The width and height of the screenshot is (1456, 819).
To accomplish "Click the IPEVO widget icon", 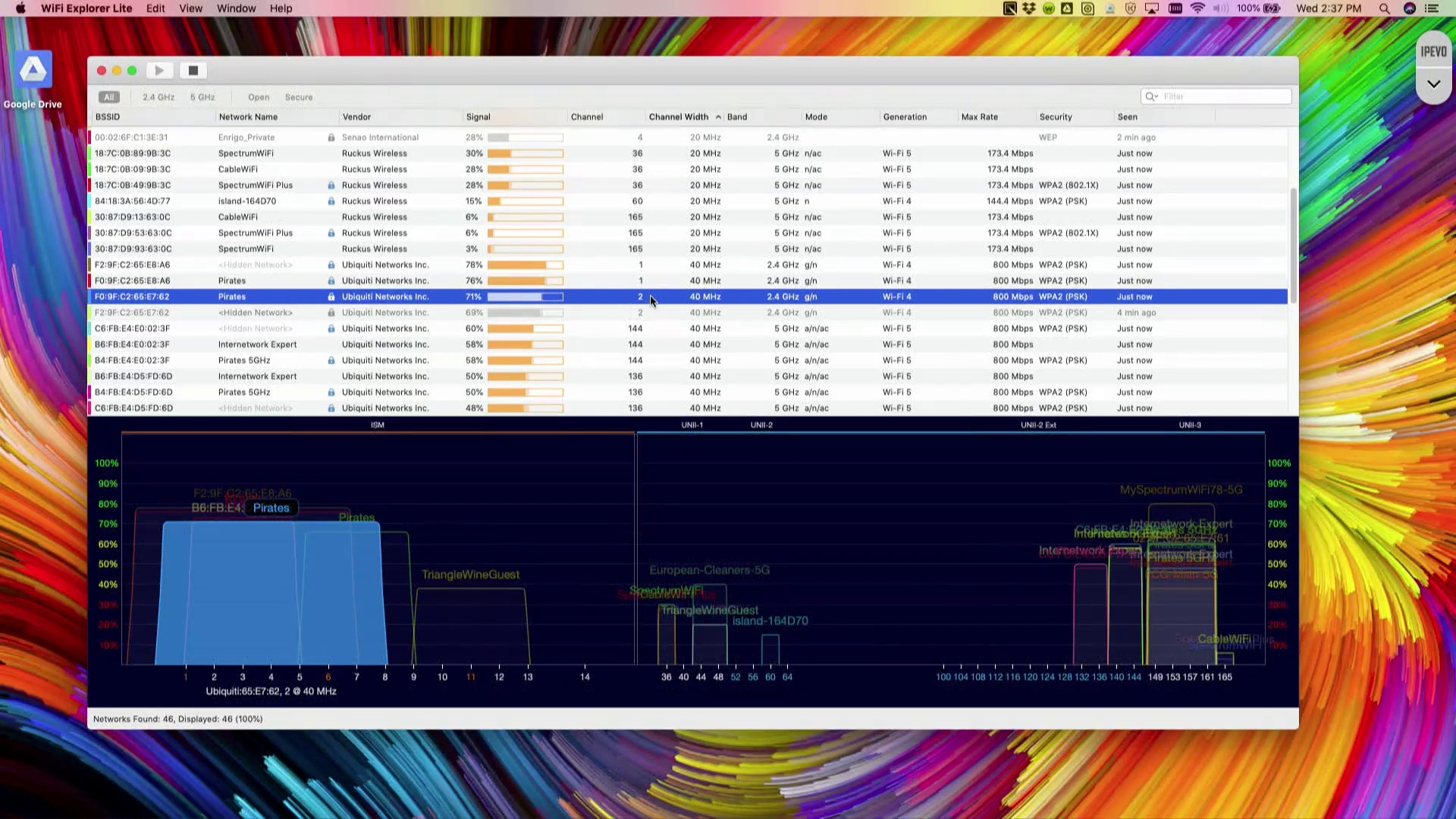I will 1433,52.
